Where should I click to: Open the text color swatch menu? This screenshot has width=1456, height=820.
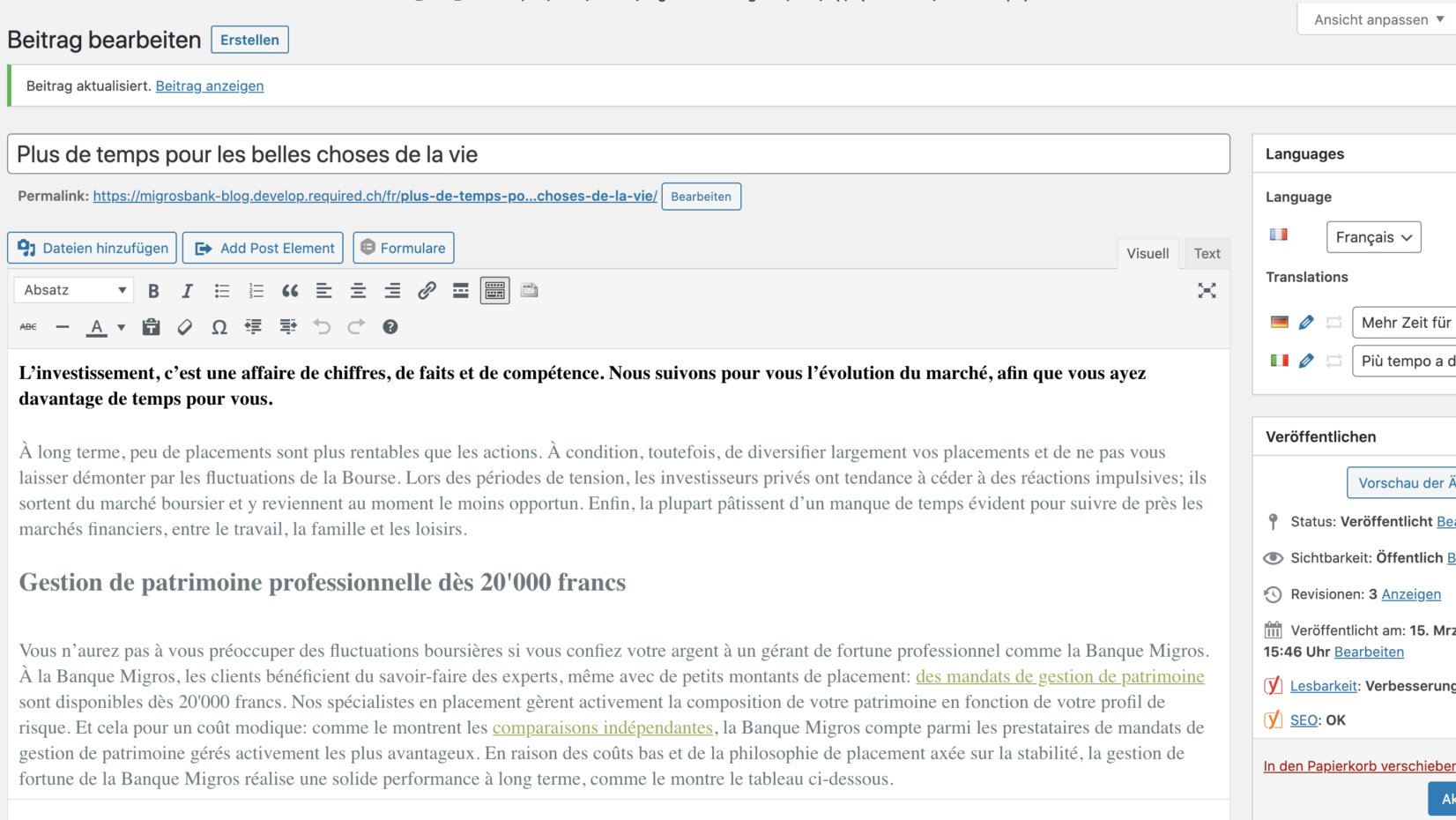click(120, 327)
